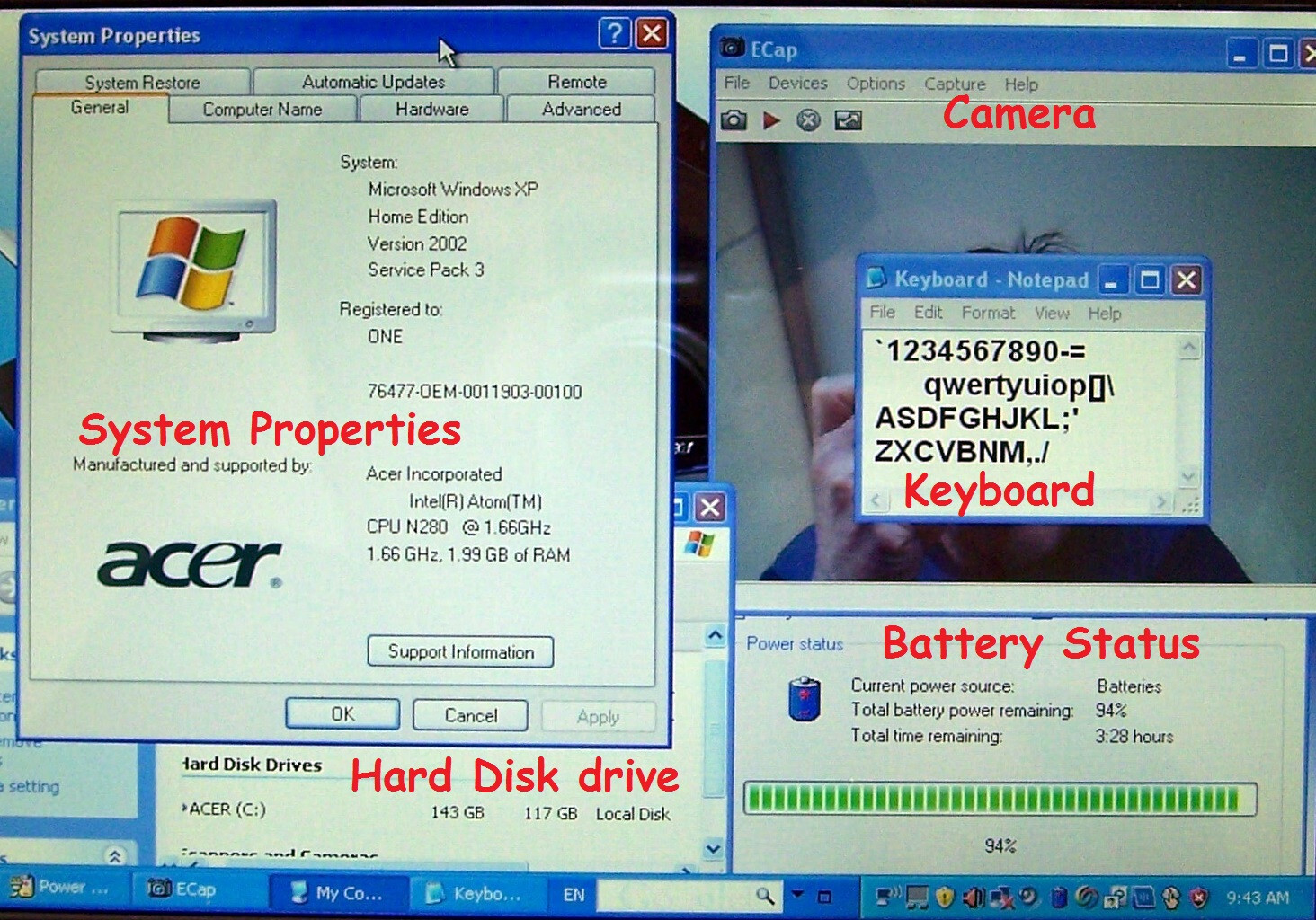The width and height of the screenshot is (1316, 920).
Task: Open the ECap Options menu
Action: point(876,84)
